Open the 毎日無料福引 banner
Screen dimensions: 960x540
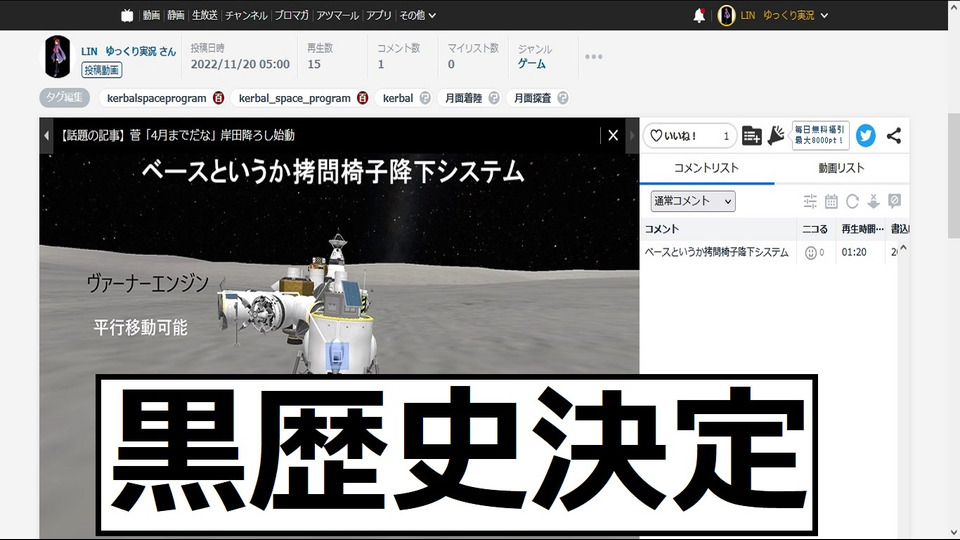point(820,135)
